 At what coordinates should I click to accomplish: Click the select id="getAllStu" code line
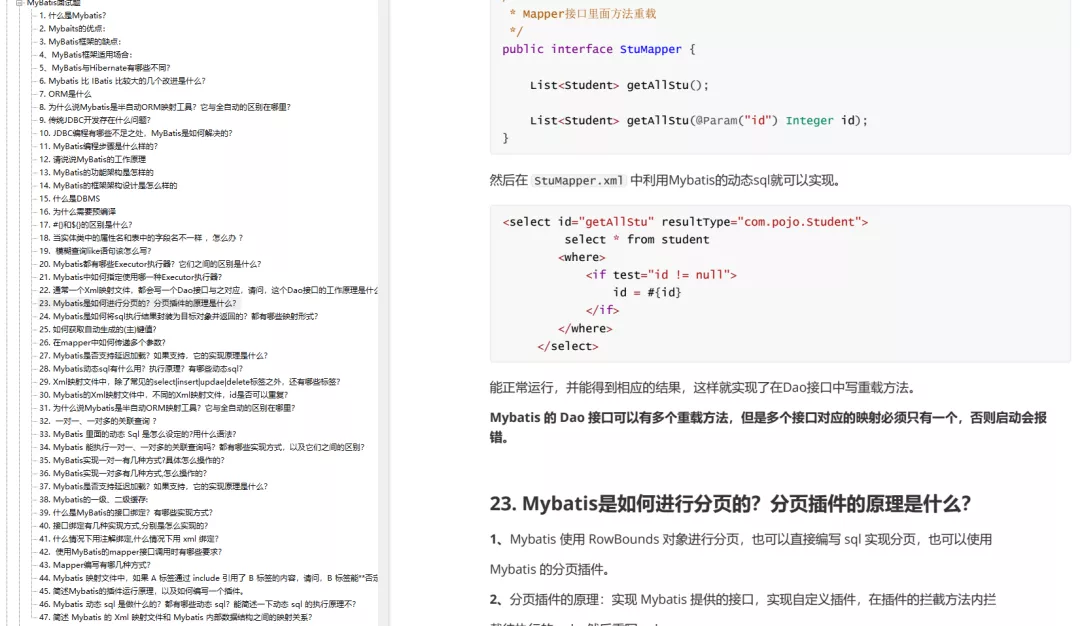coord(685,222)
